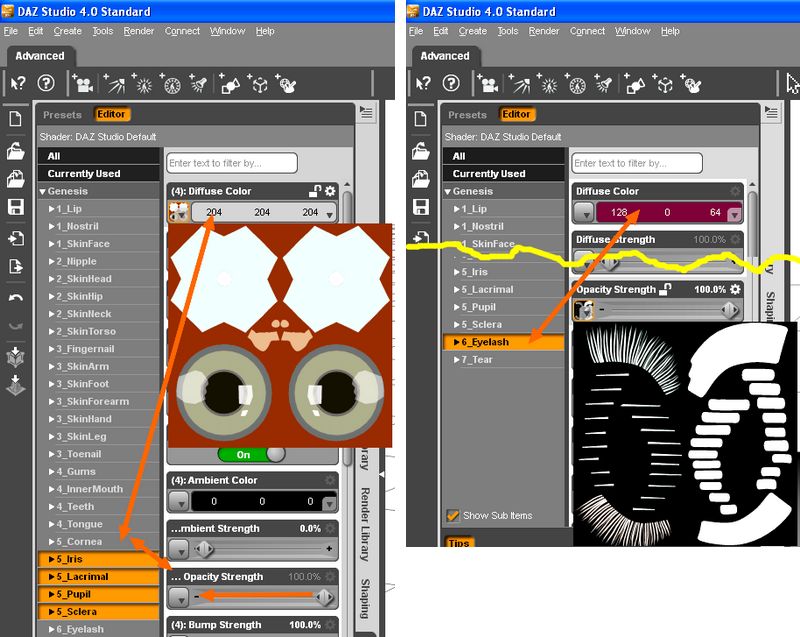Click the New file icon in right window sidebar
800x637 pixels.
tap(420, 119)
